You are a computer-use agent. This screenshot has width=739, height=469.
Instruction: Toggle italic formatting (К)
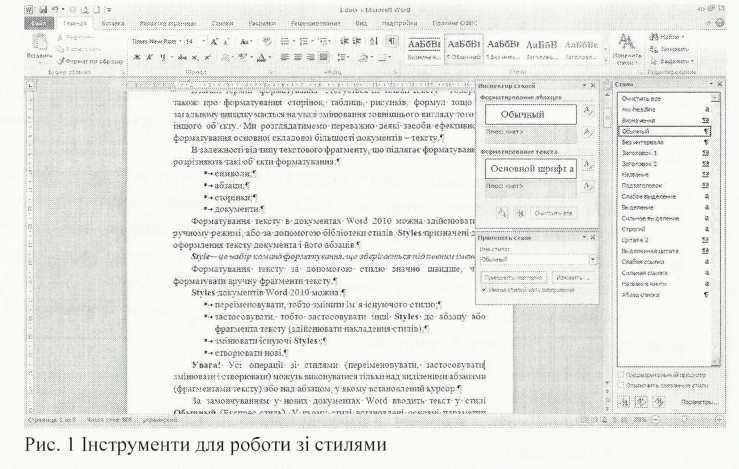[149, 58]
